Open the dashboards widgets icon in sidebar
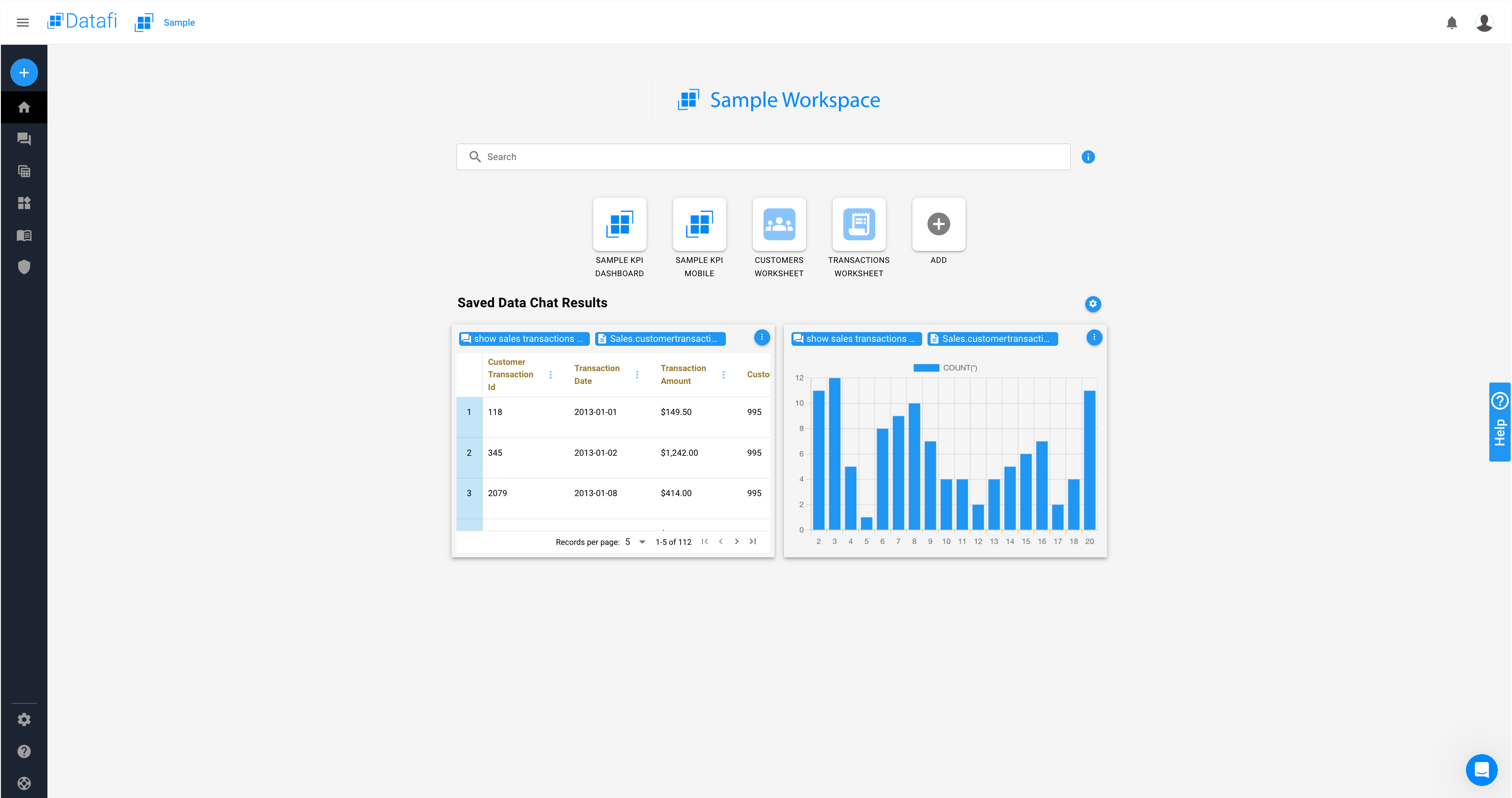Viewport: 1512px width, 798px height. click(24, 203)
